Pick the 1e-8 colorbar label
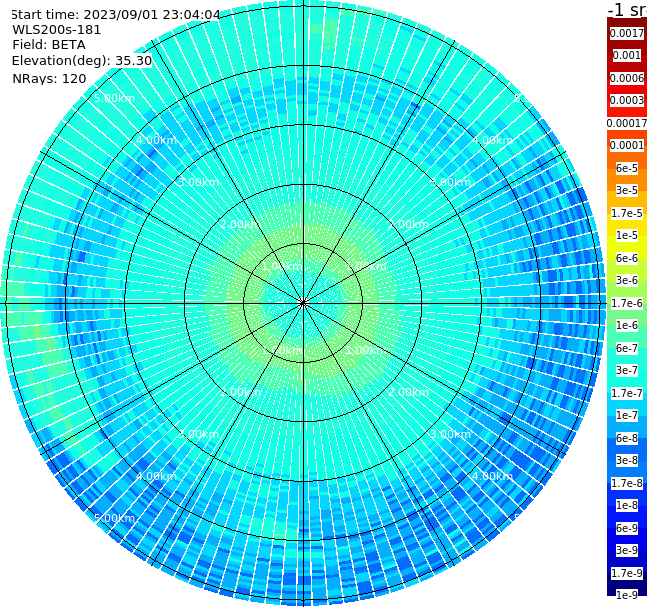Viewport: 647px width, 607px height. pyautogui.click(x=627, y=505)
